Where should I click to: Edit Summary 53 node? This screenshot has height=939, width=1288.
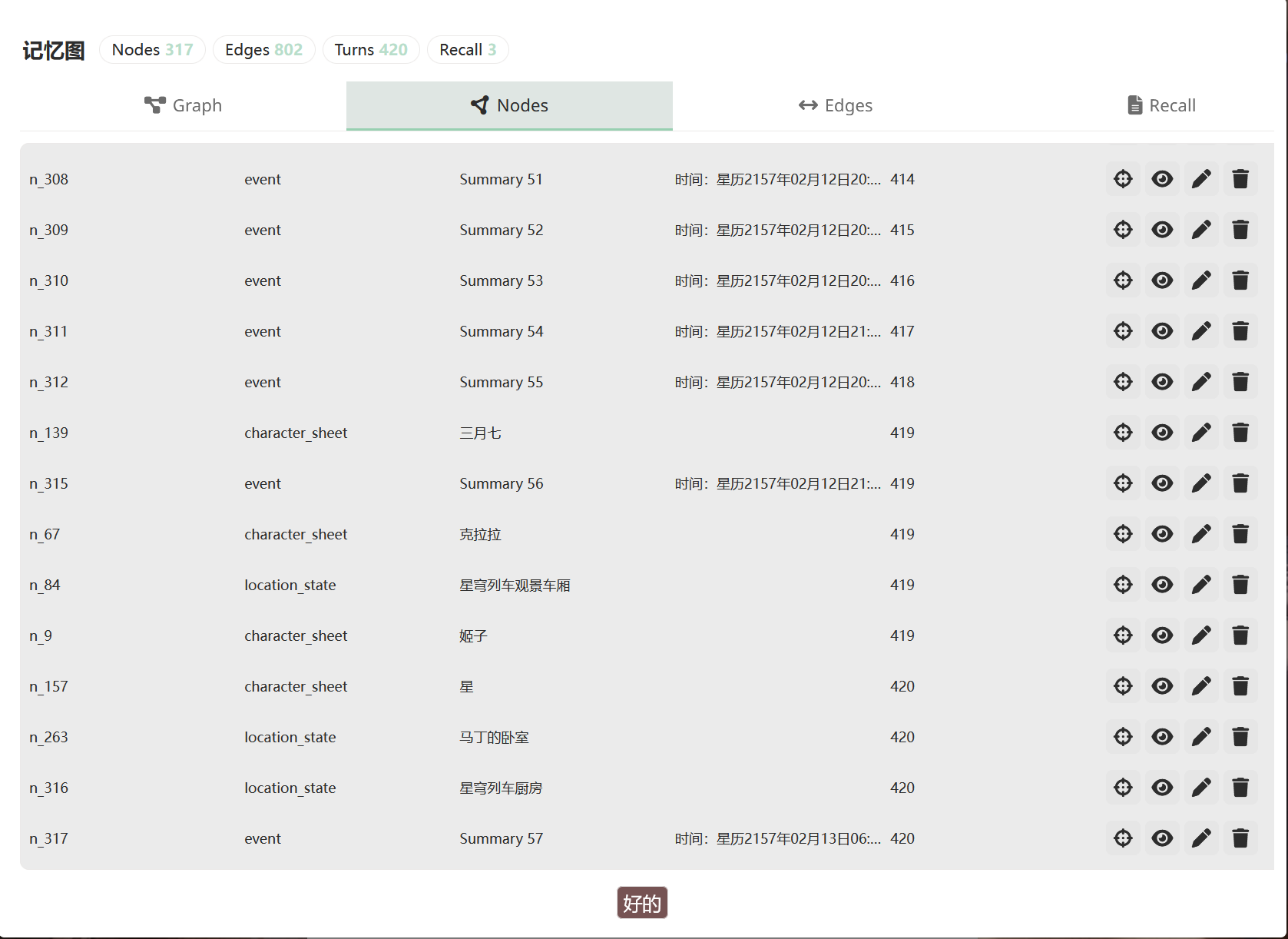click(1201, 280)
